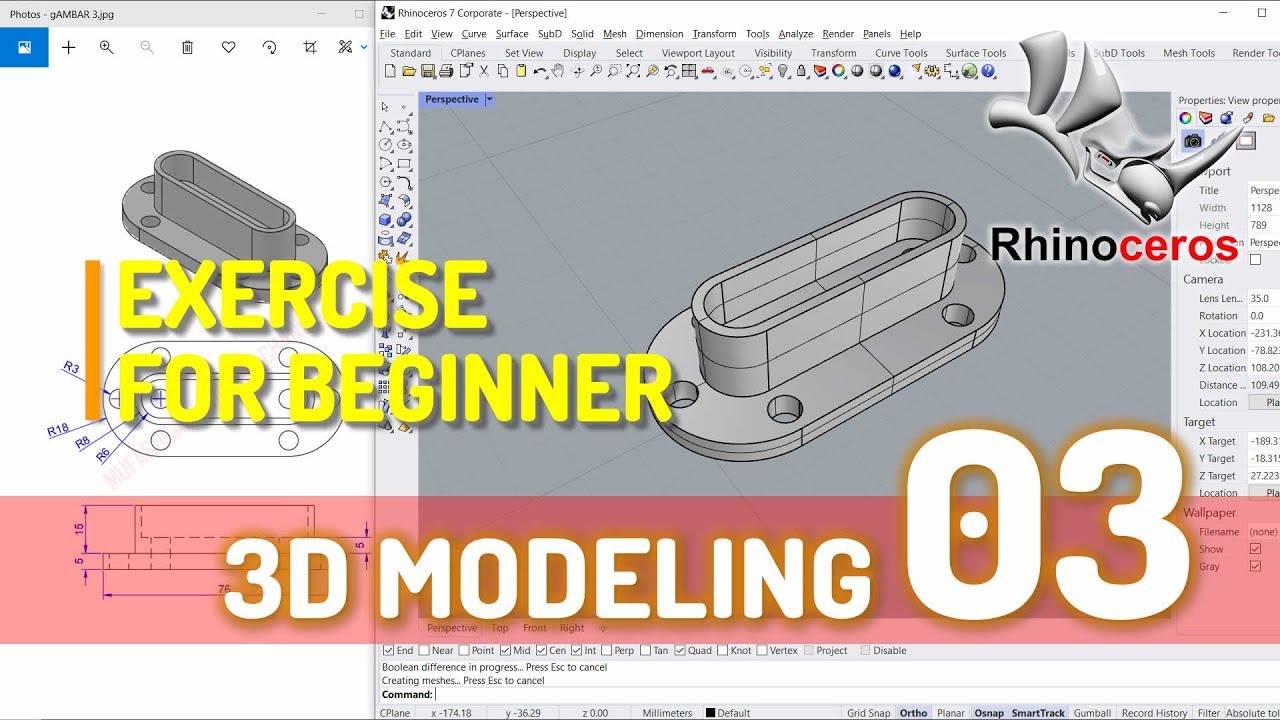
Task: Toggle the Tan osnap checkbox
Action: coord(645,650)
